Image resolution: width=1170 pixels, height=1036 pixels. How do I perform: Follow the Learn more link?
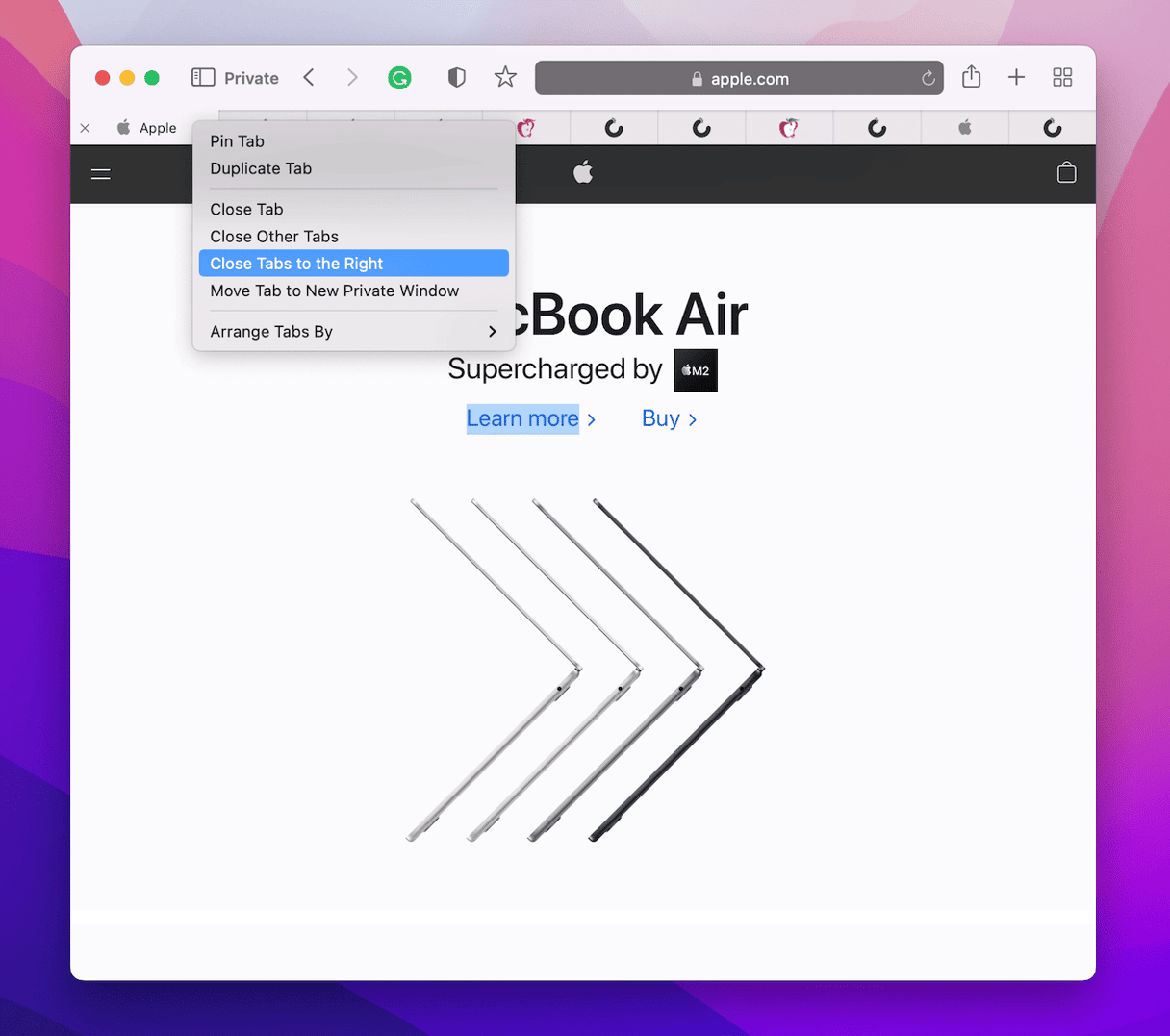click(531, 418)
